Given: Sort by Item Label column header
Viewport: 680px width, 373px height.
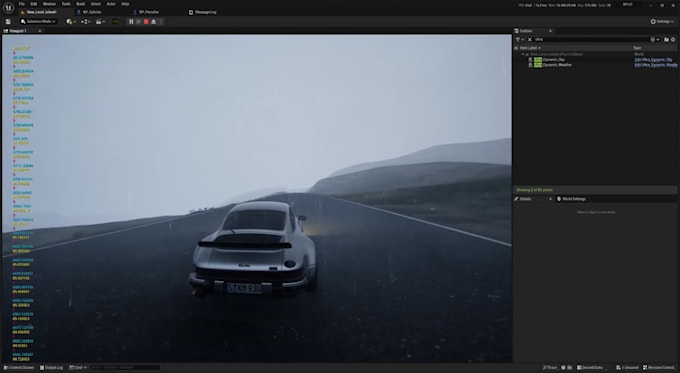Looking at the screenshot, I should [x=530, y=48].
